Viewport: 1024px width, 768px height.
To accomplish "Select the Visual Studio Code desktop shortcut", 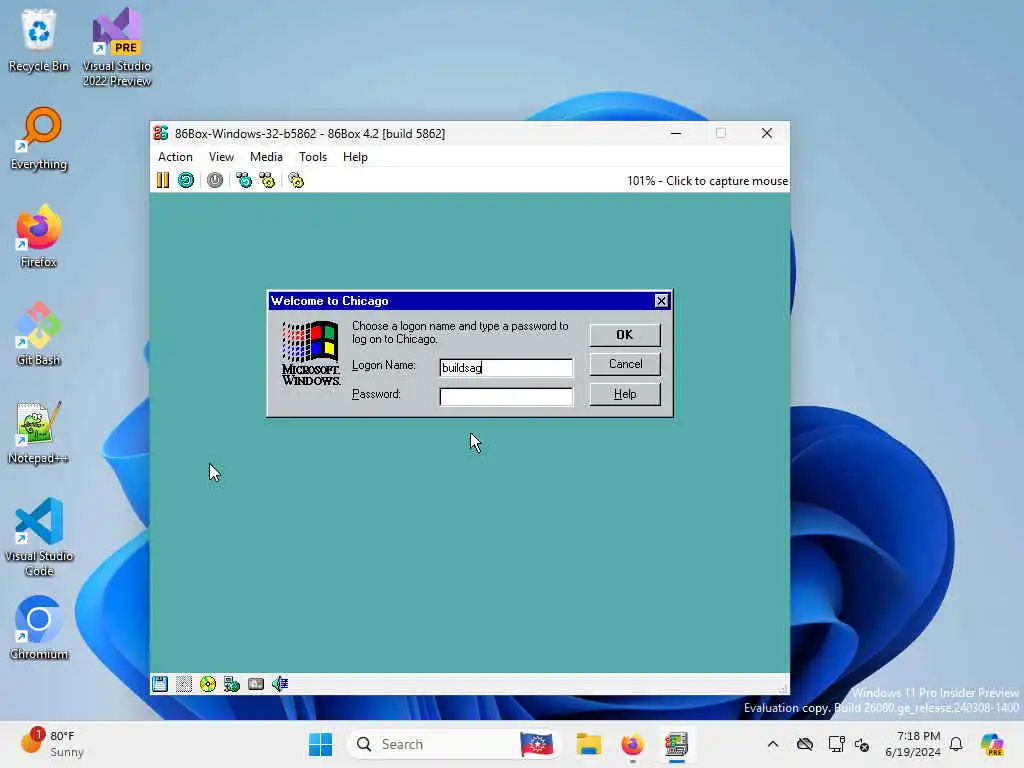I will coord(39,537).
